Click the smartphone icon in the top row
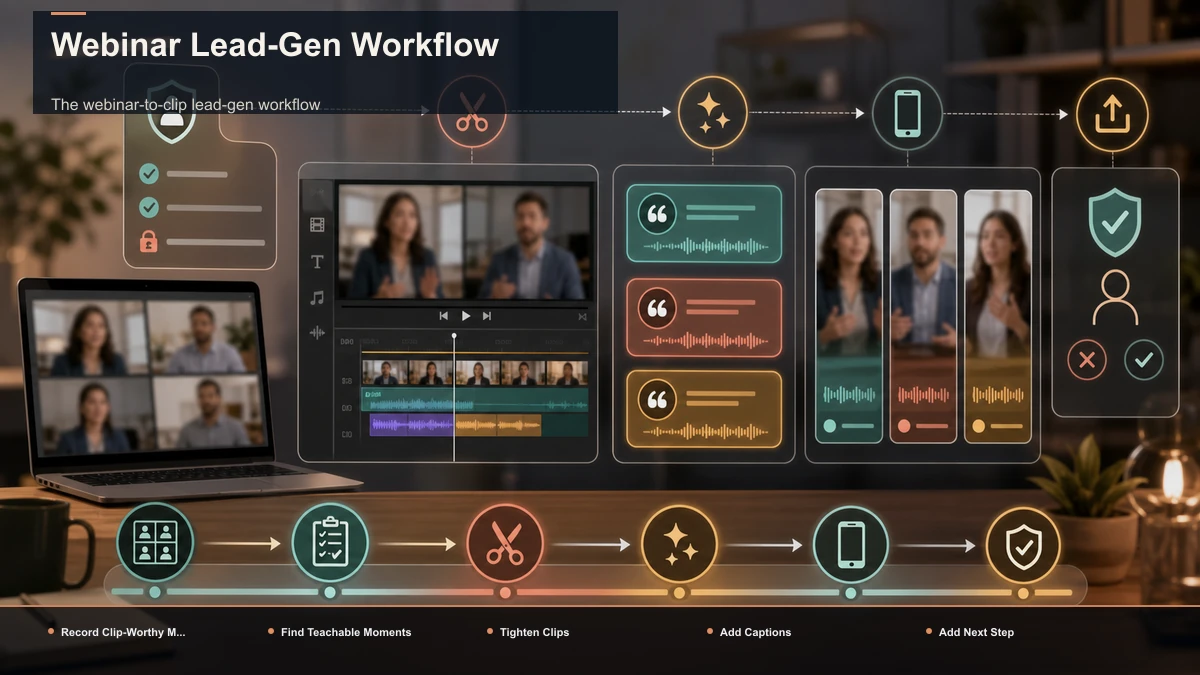 pos(907,113)
